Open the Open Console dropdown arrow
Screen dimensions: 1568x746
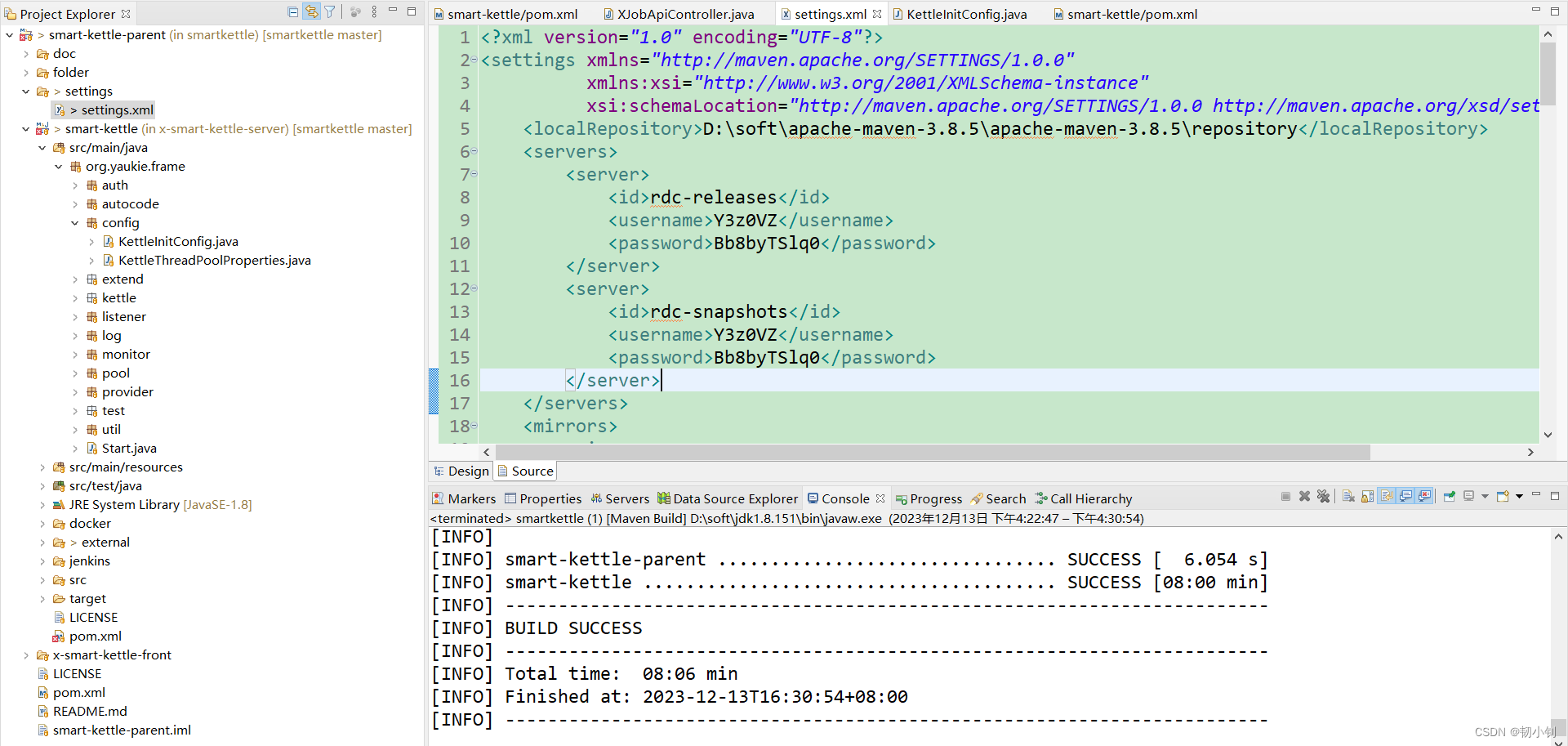(x=1519, y=497)
